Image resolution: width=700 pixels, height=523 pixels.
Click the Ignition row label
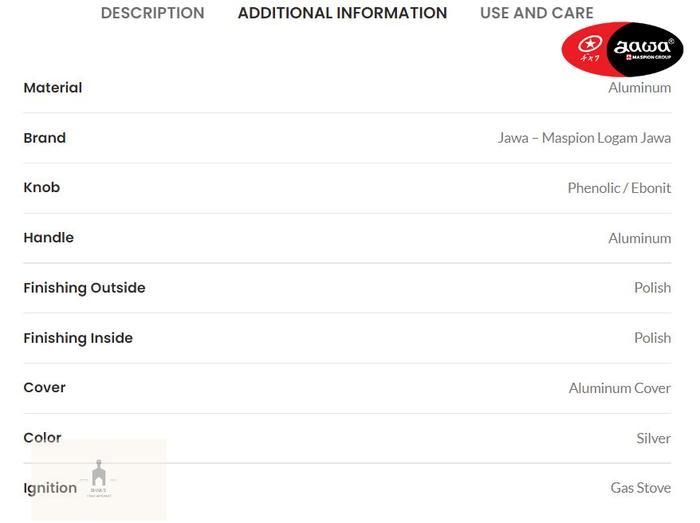(50, 488)
